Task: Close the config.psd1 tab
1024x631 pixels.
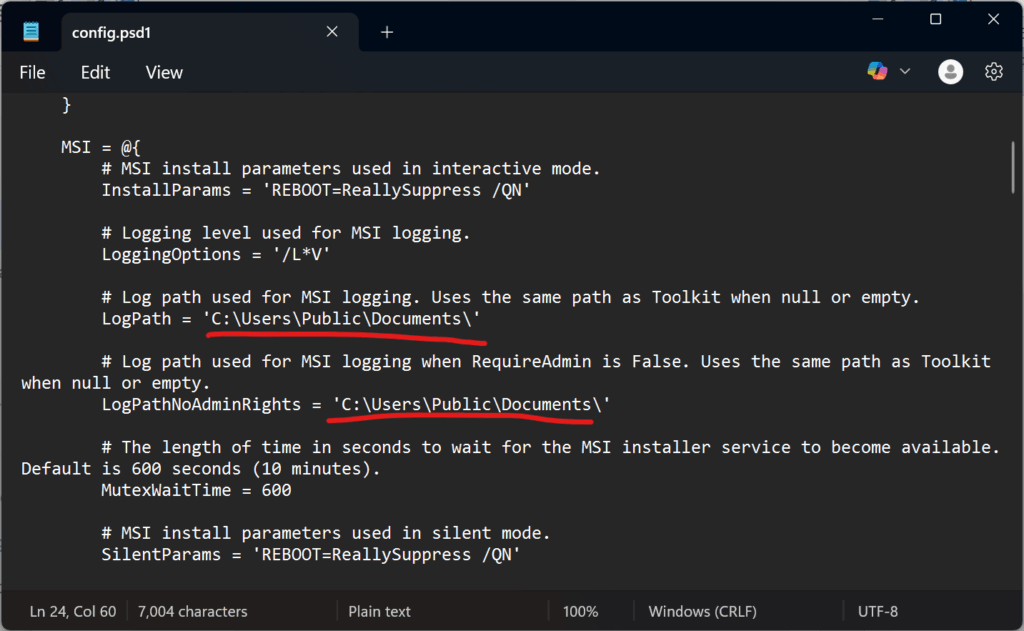Action: [x=331, y=31]
